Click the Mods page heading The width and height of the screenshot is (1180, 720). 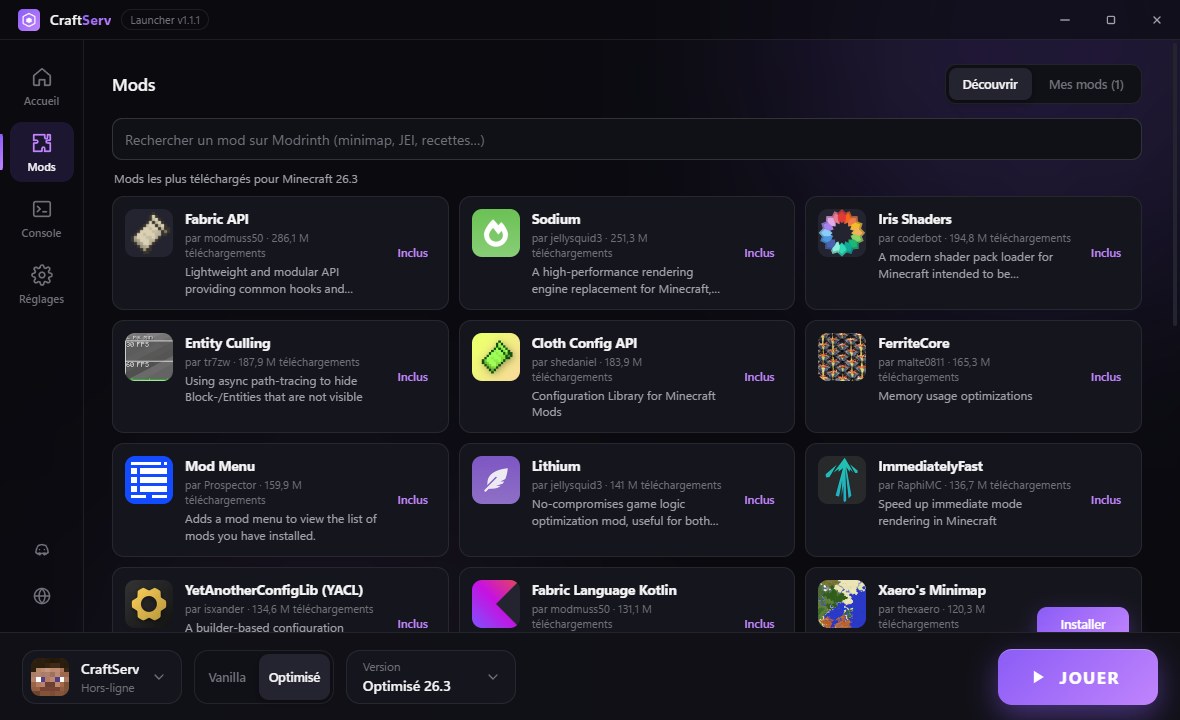click(x=134, y=85)
